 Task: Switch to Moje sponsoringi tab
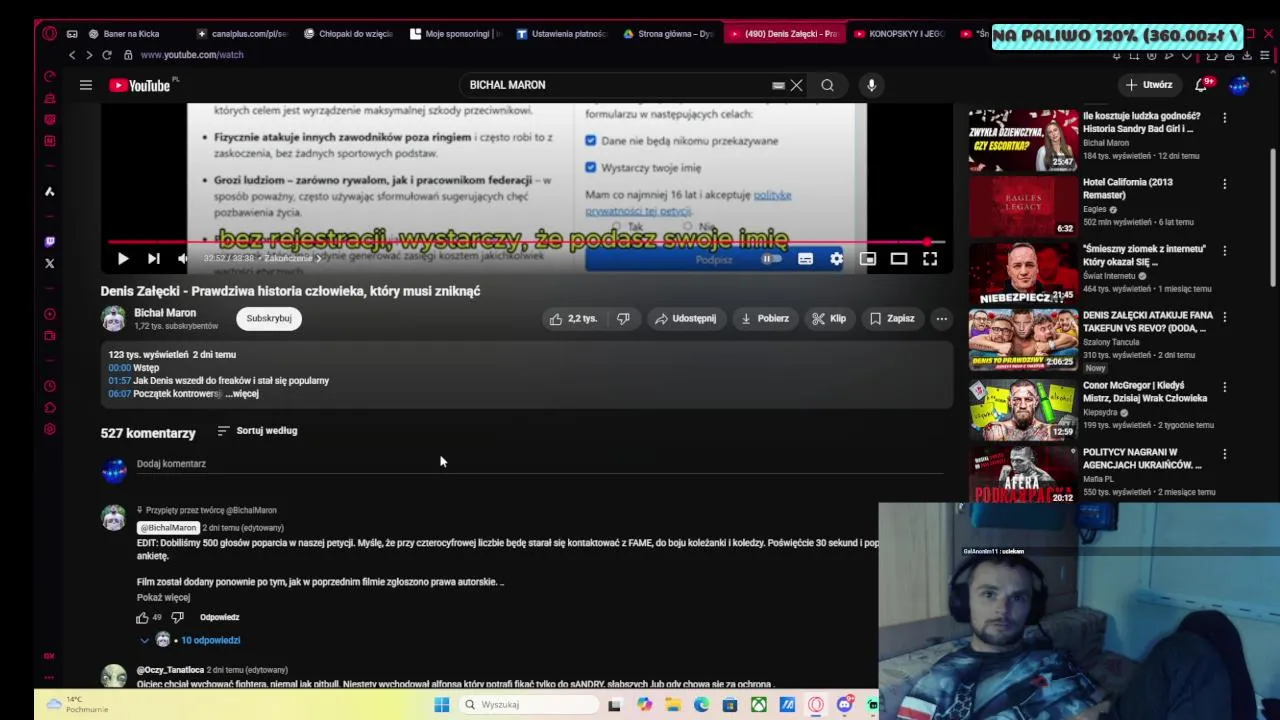pyautogui.click(x=457, y=34)
